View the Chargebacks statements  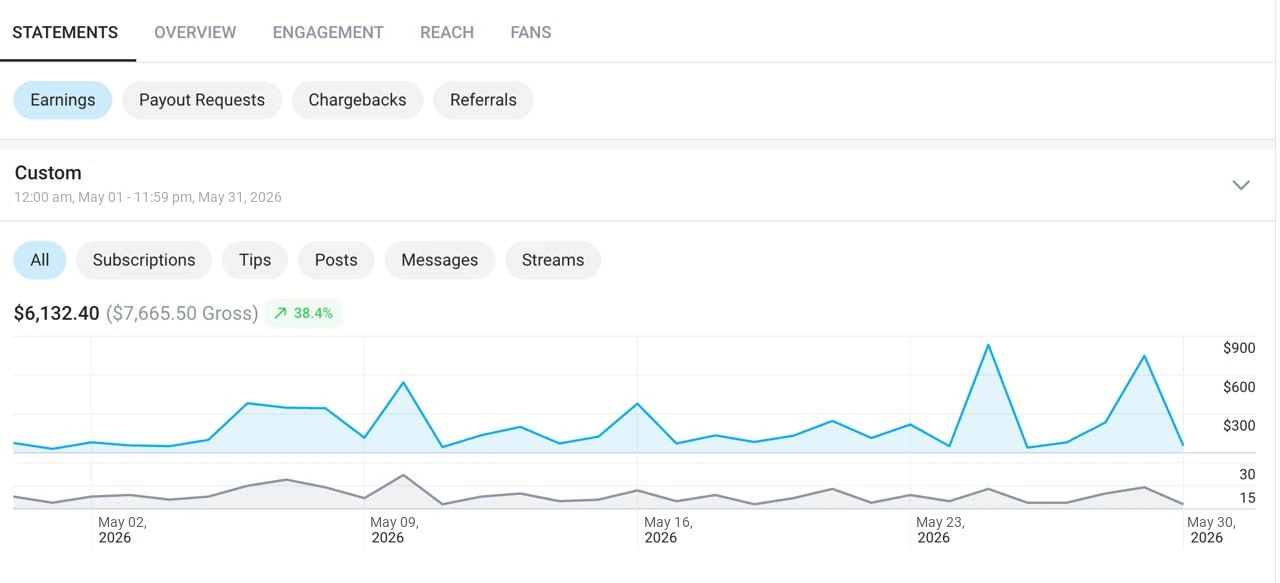[x=357, y=100]
